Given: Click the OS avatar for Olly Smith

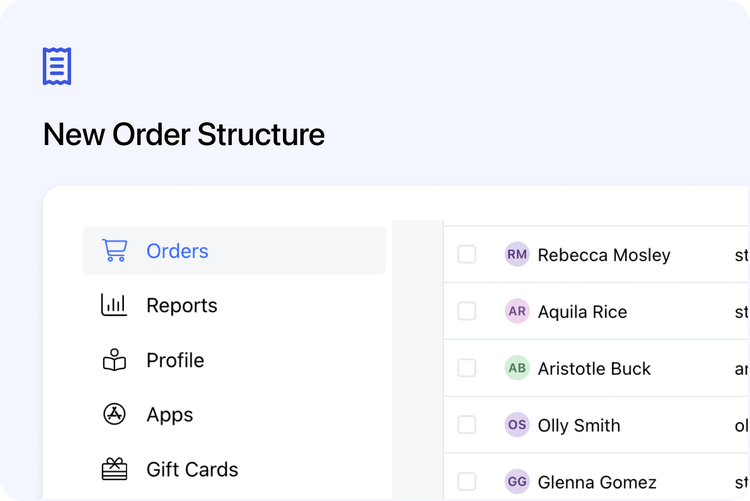Looking at the screenshot, I should (517, 424).
